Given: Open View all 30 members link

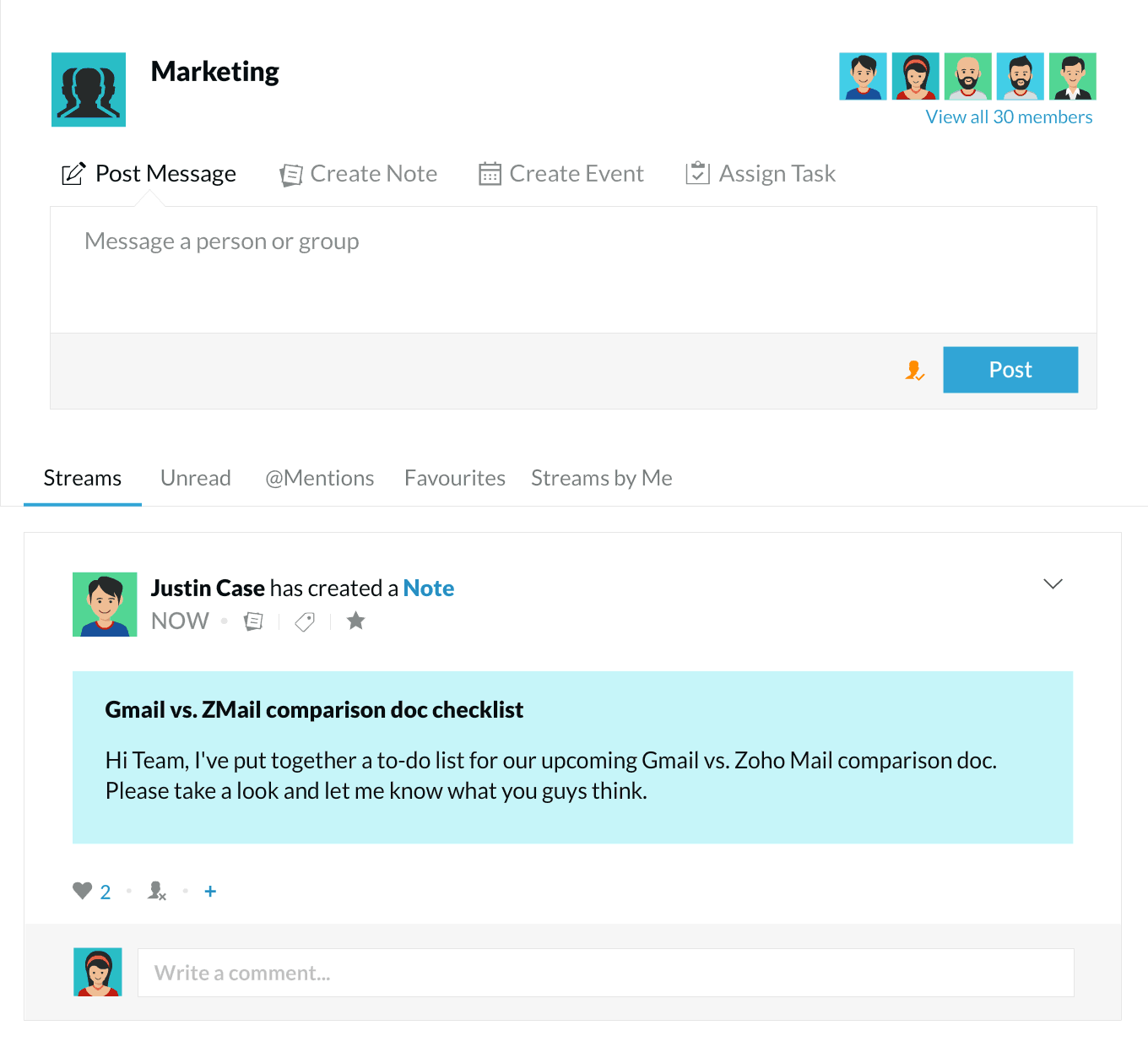Looking at the screenshot, I should click(x=1009, y=117).
